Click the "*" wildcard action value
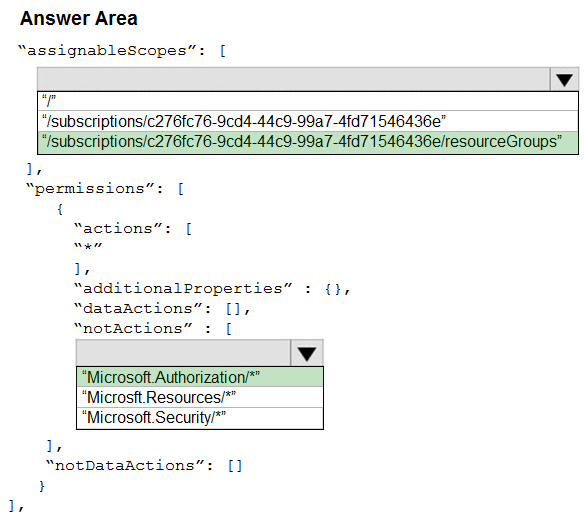Viewport: 585px width, 519px height. coord(88,247)
